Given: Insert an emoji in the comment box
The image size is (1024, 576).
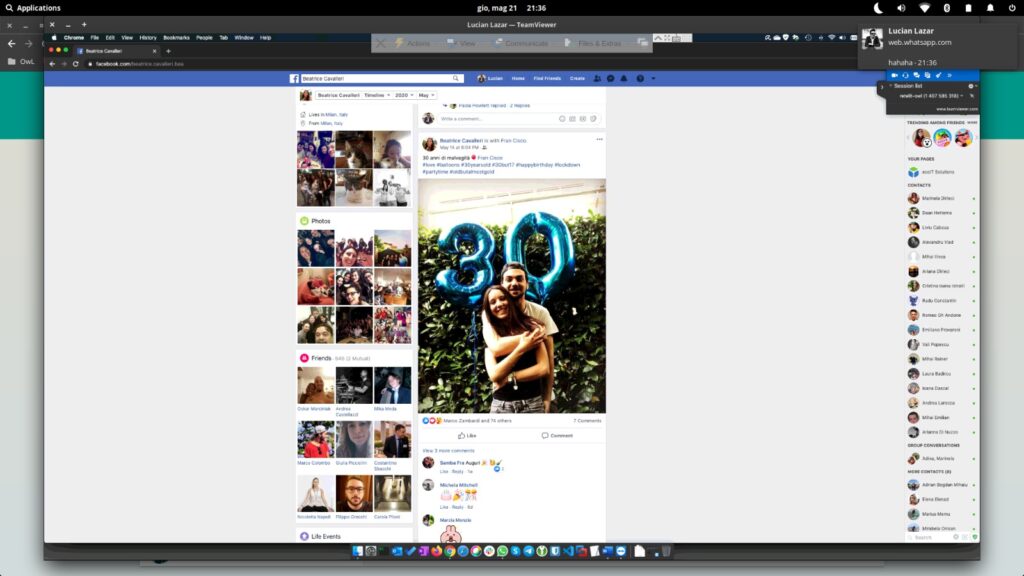Looking at the screenshot, I should tap(562, 119).
